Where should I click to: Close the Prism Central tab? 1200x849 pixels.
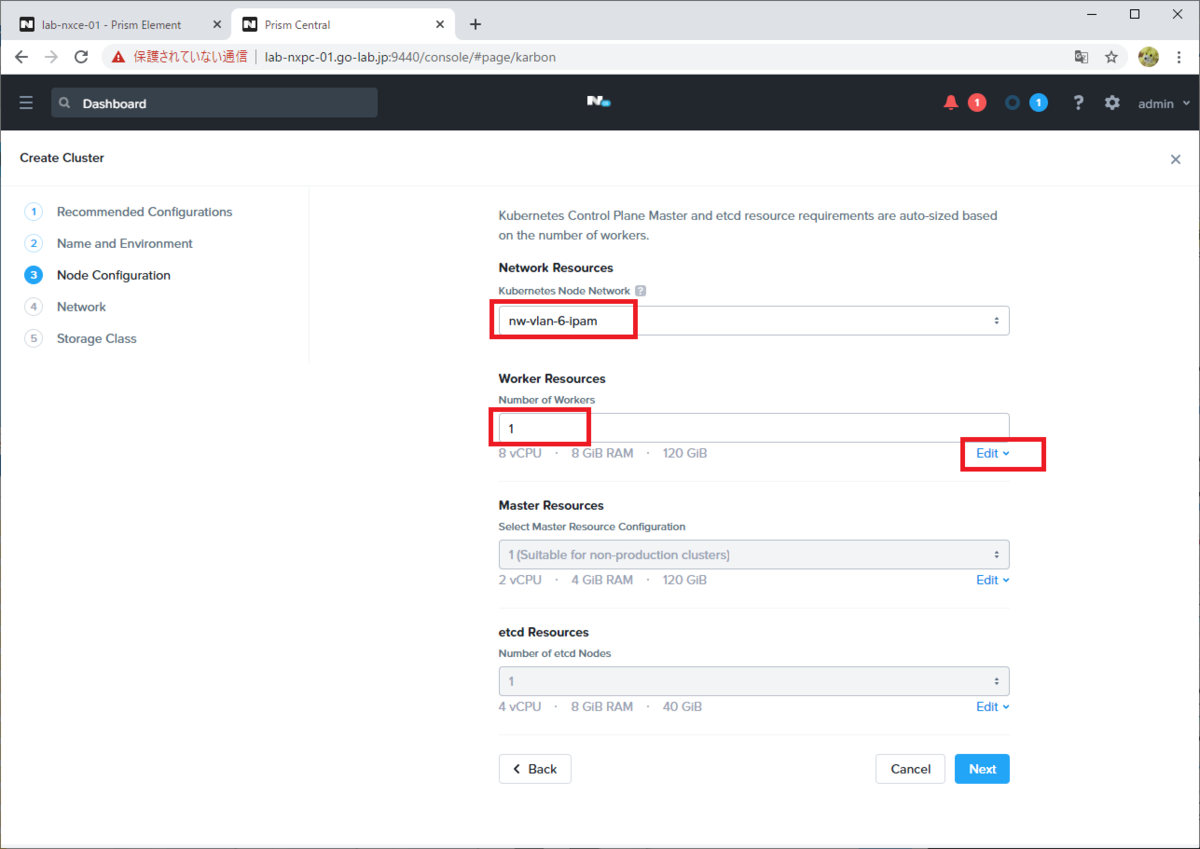440,24
